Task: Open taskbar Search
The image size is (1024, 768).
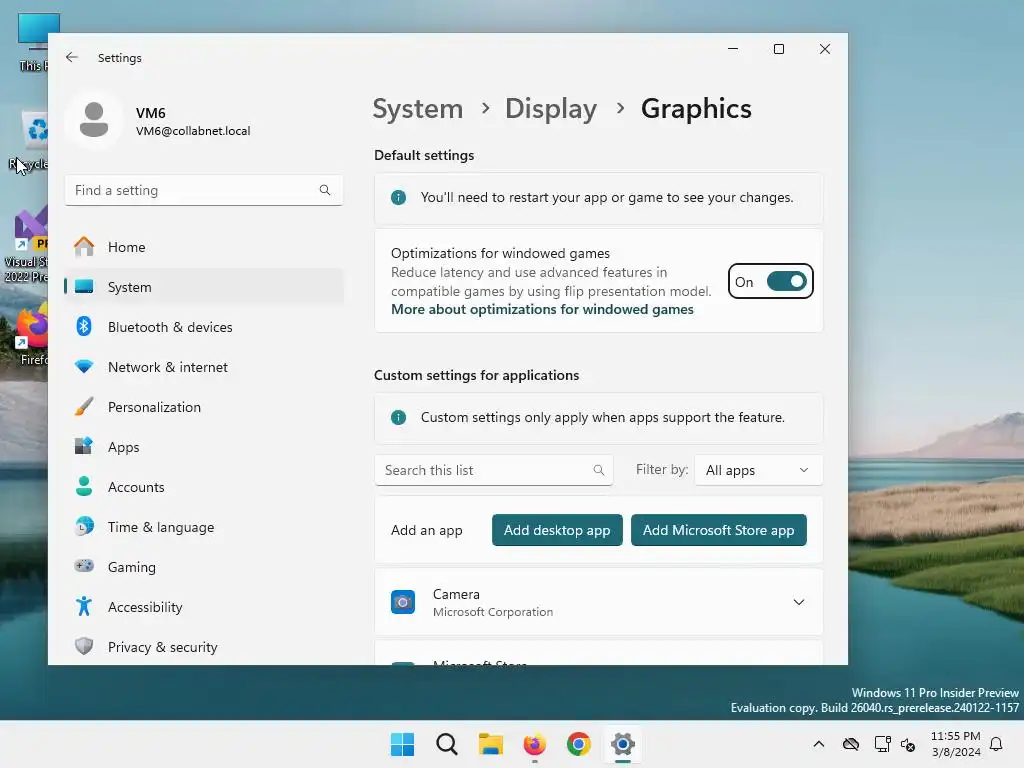Action: (447, 744)
